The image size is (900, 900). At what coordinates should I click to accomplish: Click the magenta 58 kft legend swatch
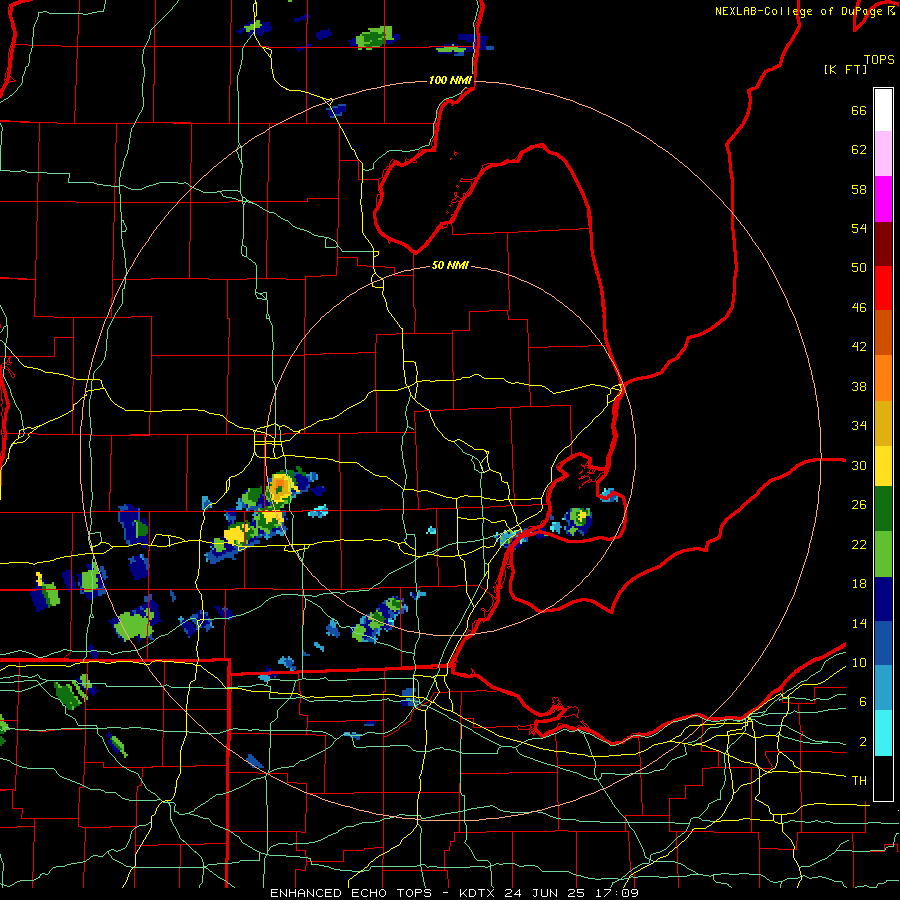pos(883,199)
